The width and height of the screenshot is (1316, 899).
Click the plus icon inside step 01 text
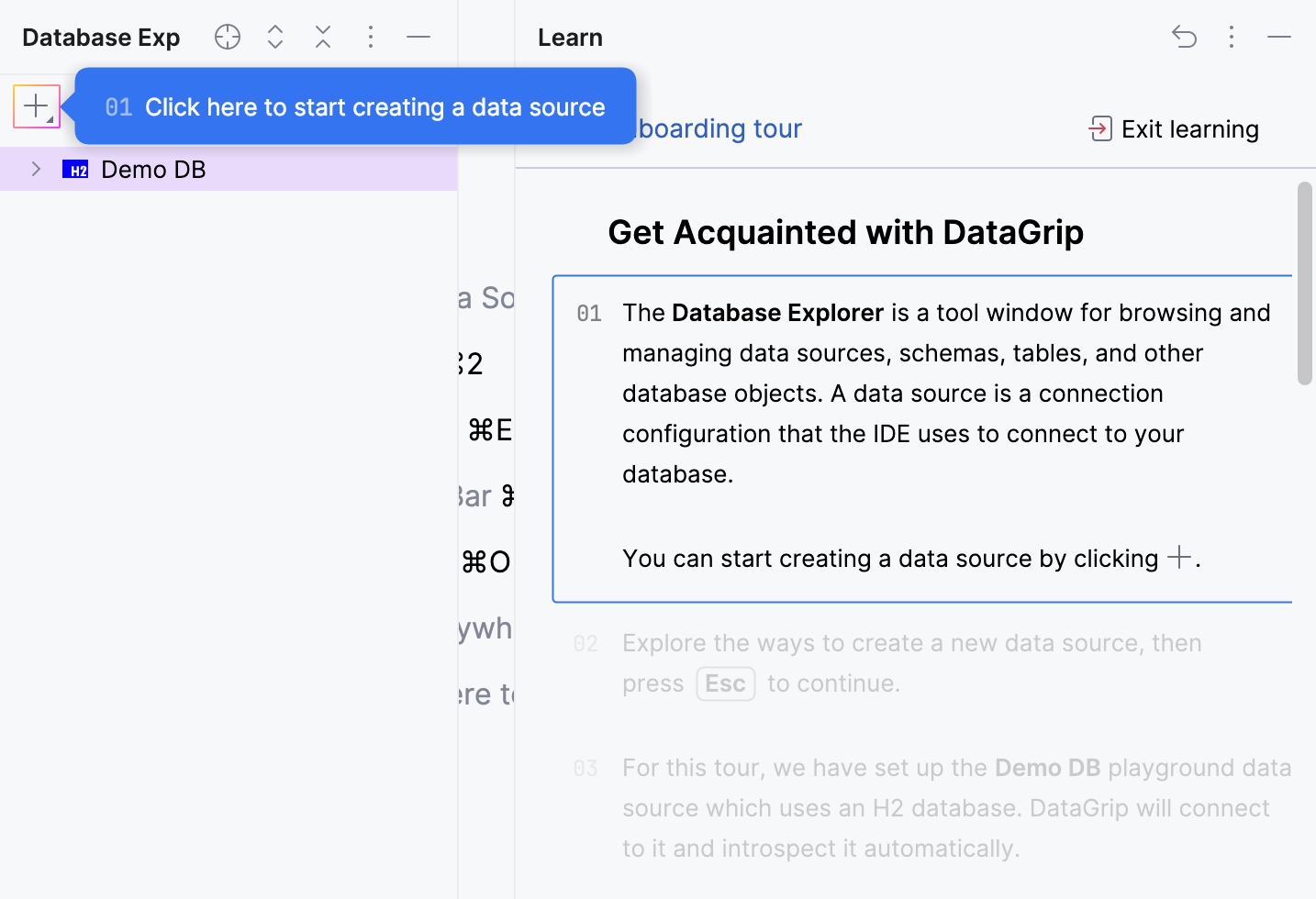tap(1179, 557)
